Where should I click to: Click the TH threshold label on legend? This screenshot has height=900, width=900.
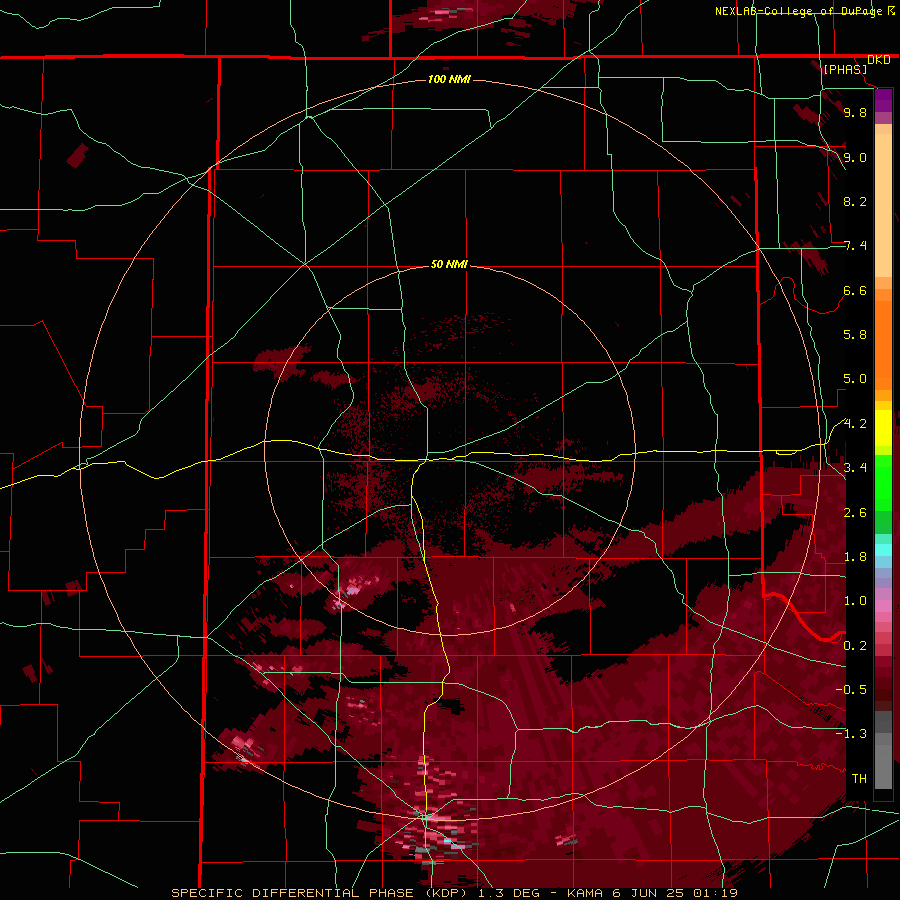tap(859, 778)
